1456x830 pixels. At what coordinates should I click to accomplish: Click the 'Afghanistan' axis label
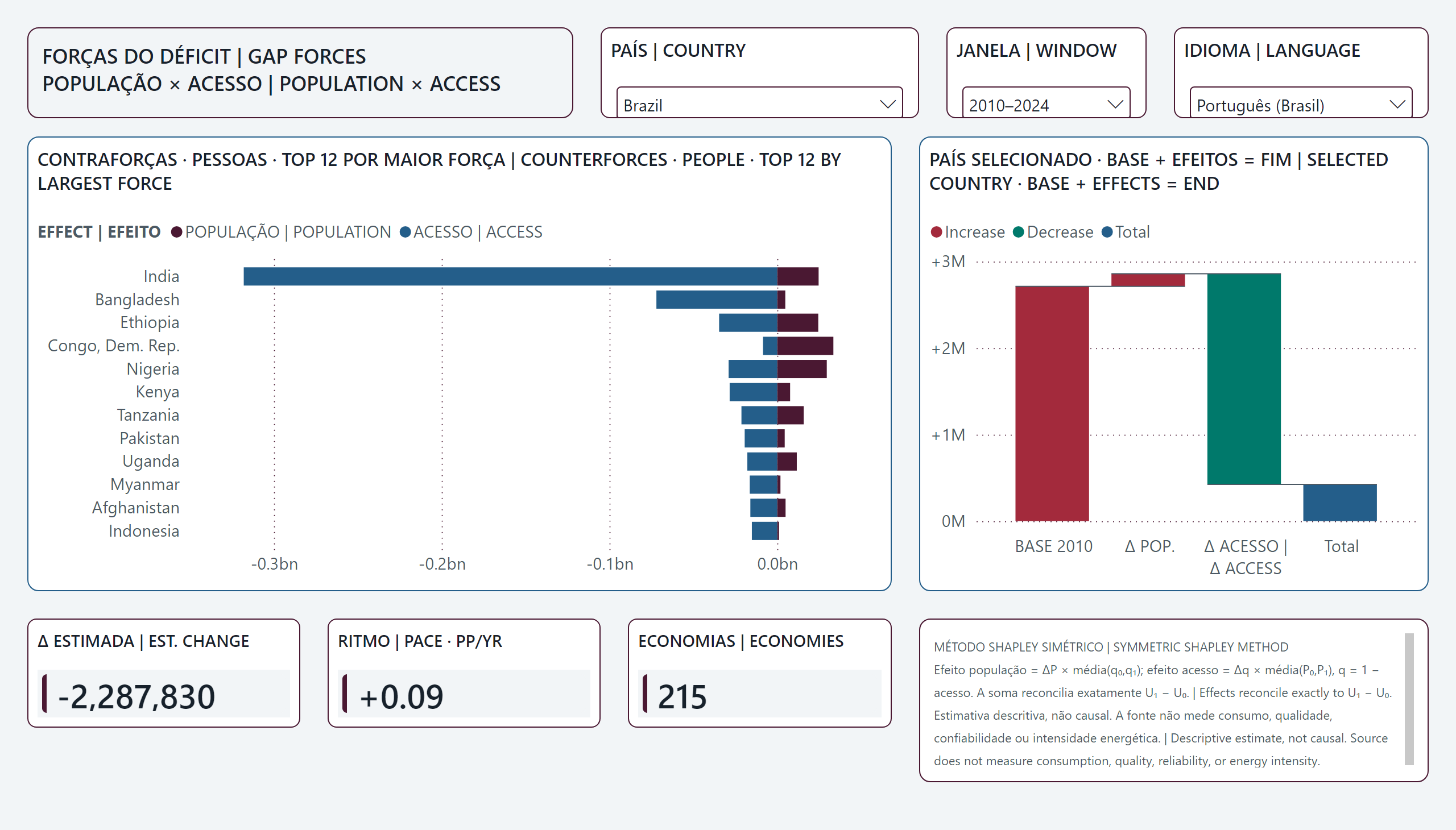point(136,507)
